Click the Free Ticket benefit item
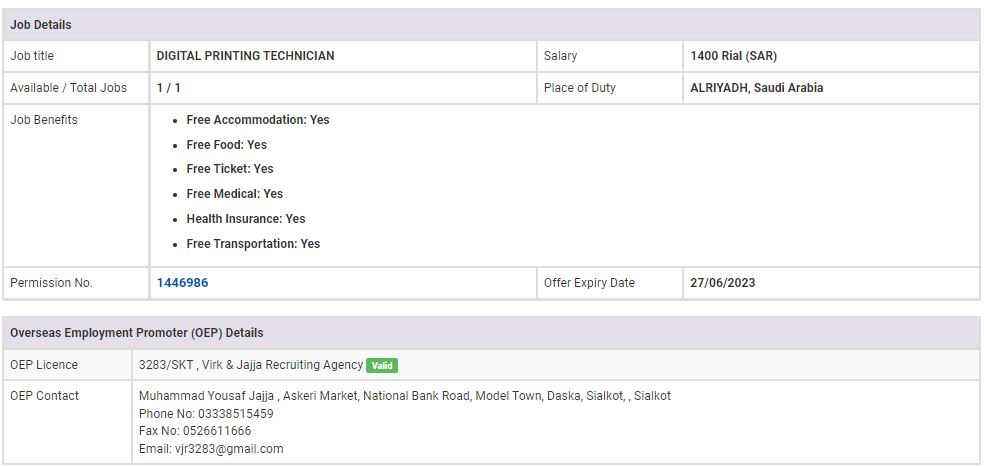The height and width of the screenshot is (467, 985). tap(229, 169)
